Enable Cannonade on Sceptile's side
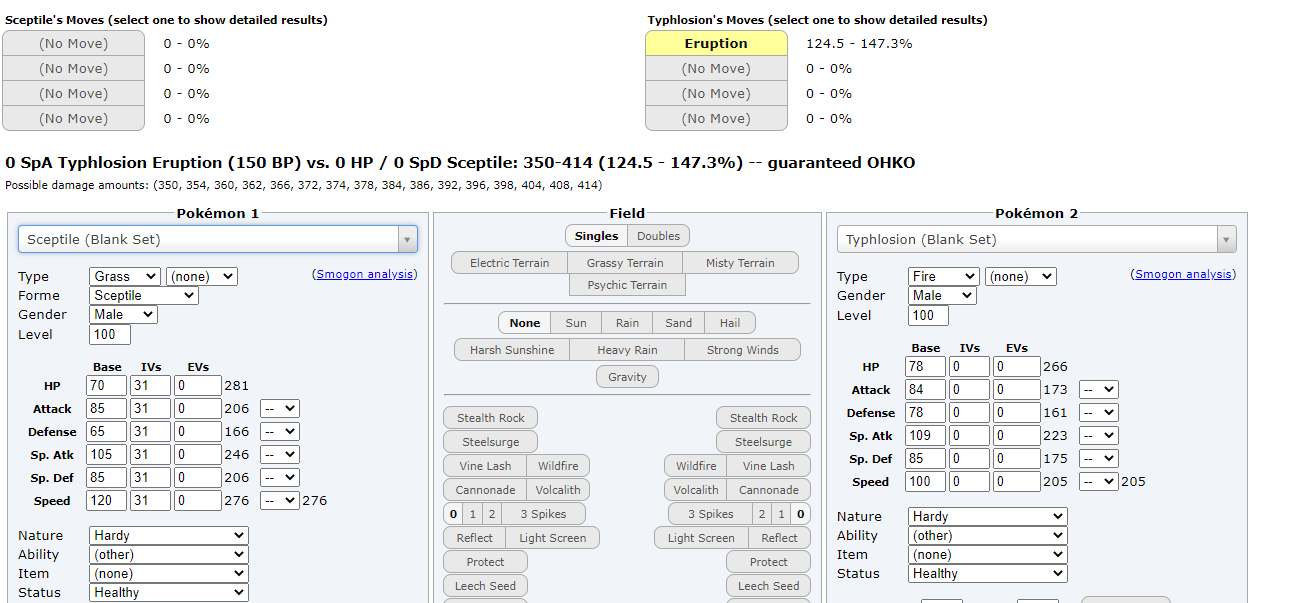The image size is (1312, 603). (486, 490)
